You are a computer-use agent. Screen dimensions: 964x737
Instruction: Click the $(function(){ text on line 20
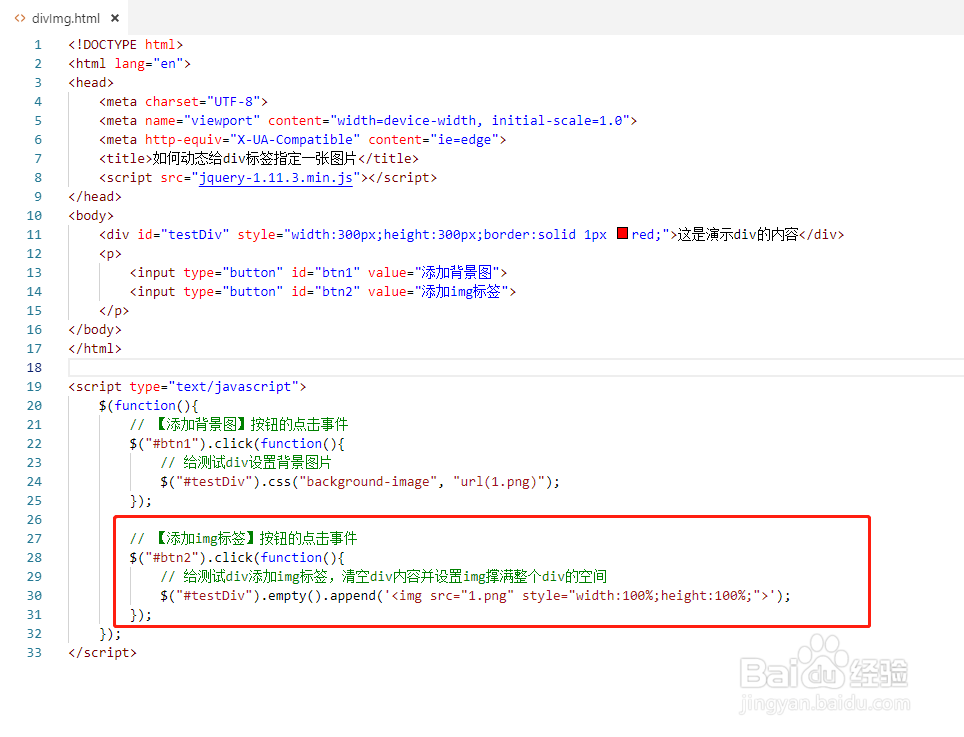pyautogui.click(x=148, y=406)
